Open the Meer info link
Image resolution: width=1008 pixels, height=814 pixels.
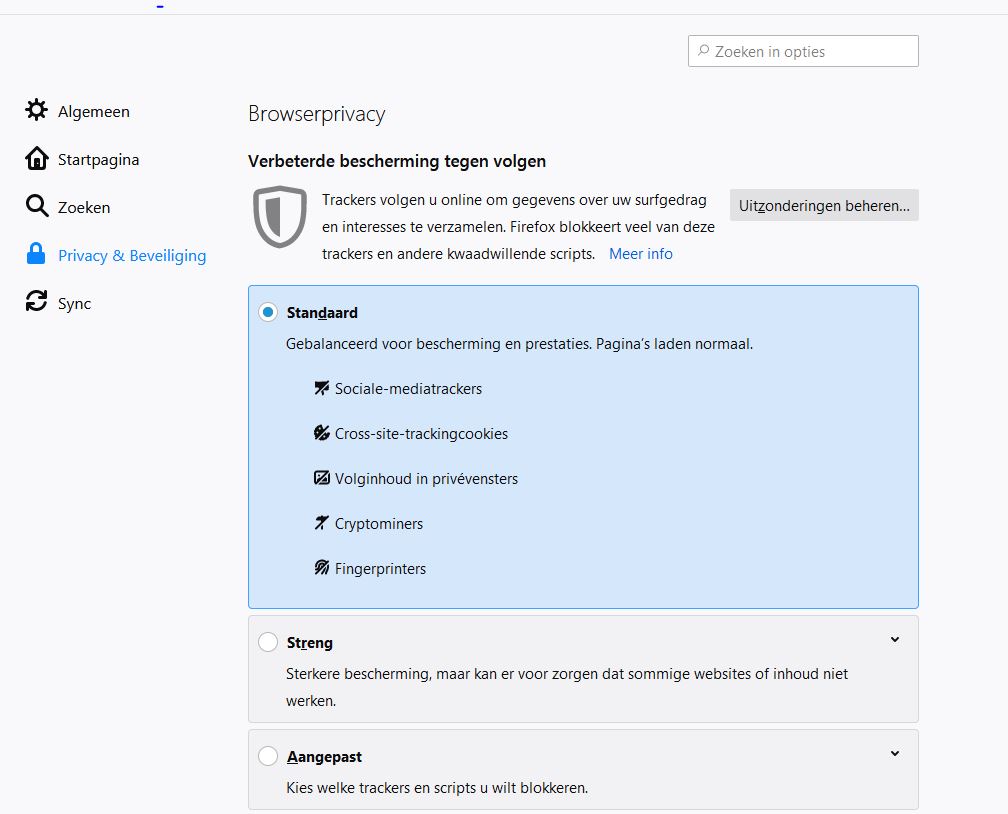pyautogui.click(x=641, y=254)
